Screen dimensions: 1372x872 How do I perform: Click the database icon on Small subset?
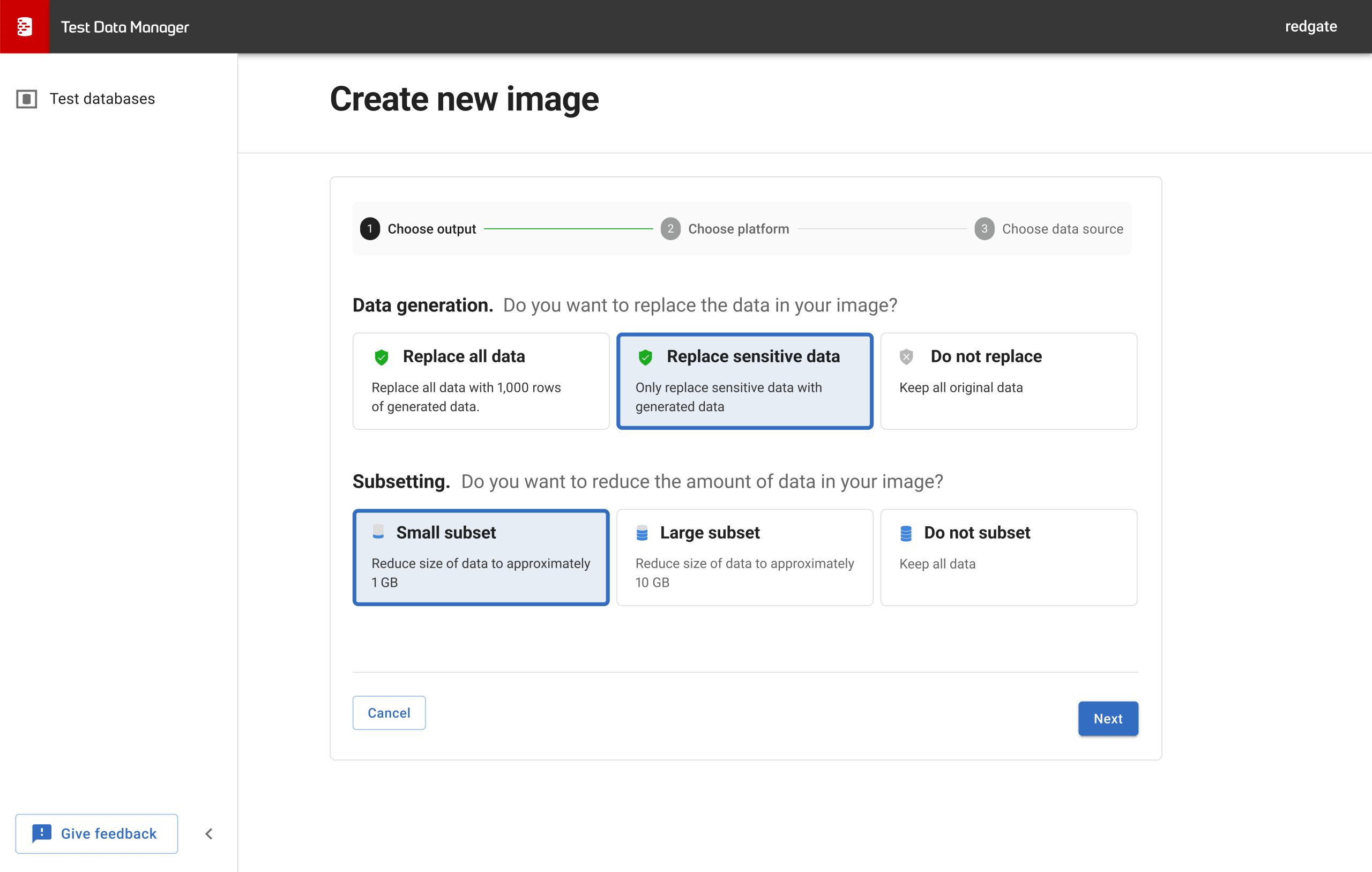coord(378,532)
